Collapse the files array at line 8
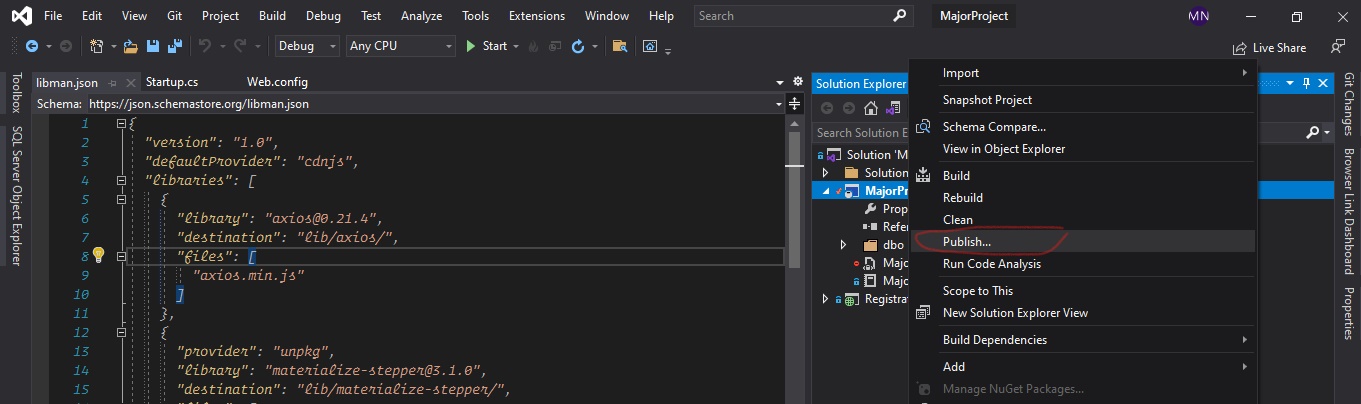This screenshot has width=1361, height=404. 121,256
